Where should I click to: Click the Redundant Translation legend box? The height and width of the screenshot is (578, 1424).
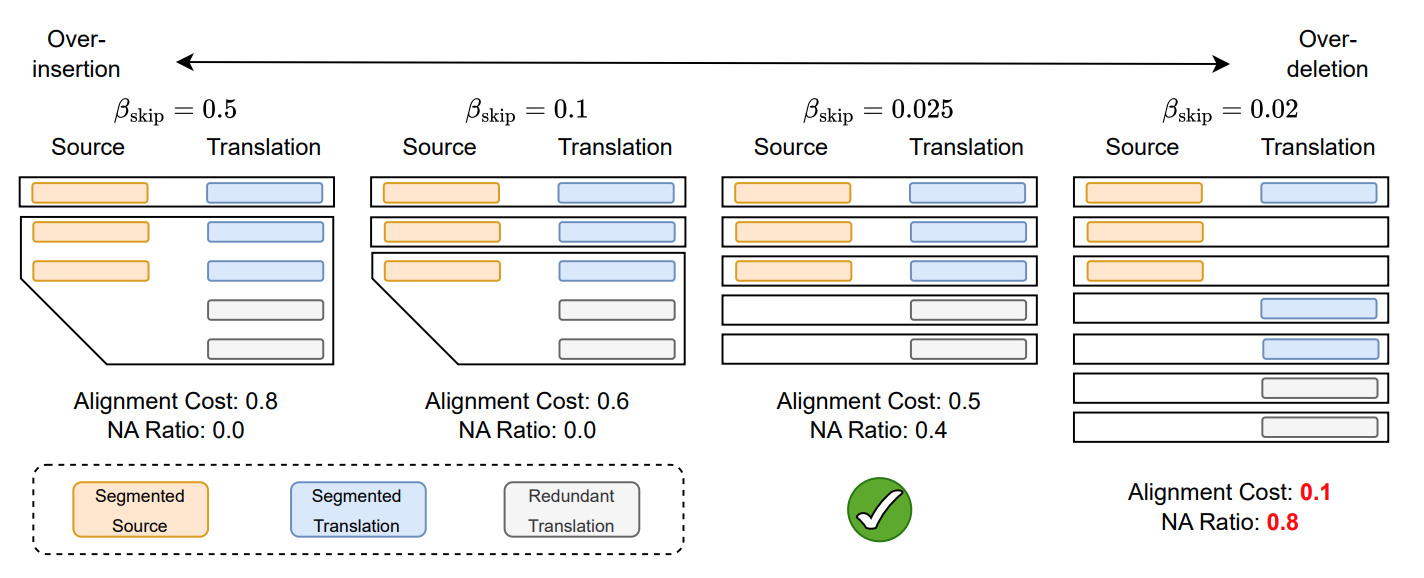(571, 510)
